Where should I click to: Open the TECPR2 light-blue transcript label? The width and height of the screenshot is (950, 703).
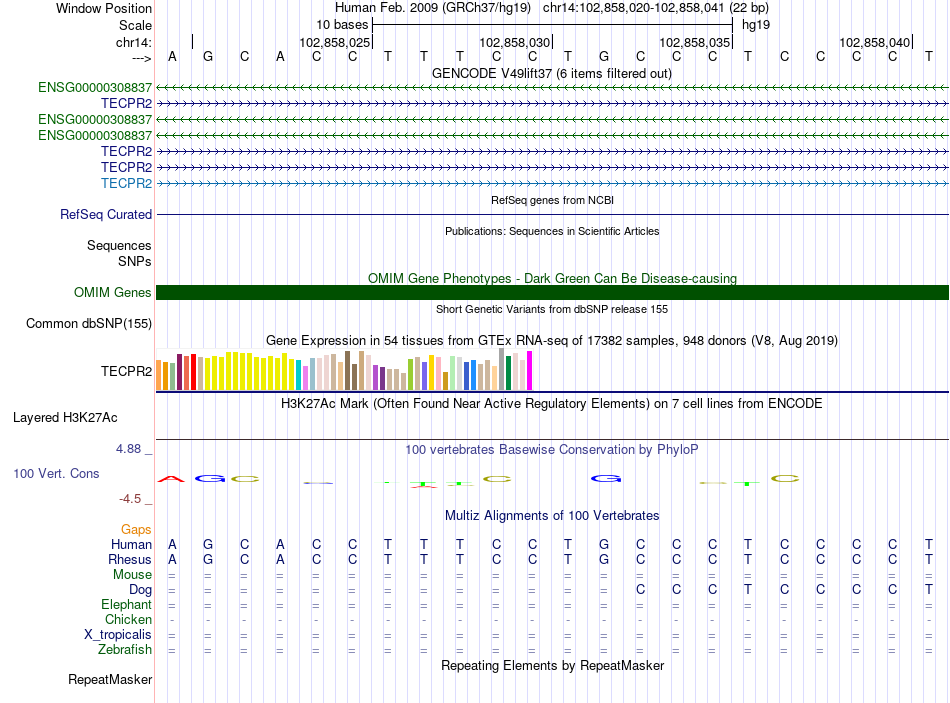click(126, 184)
